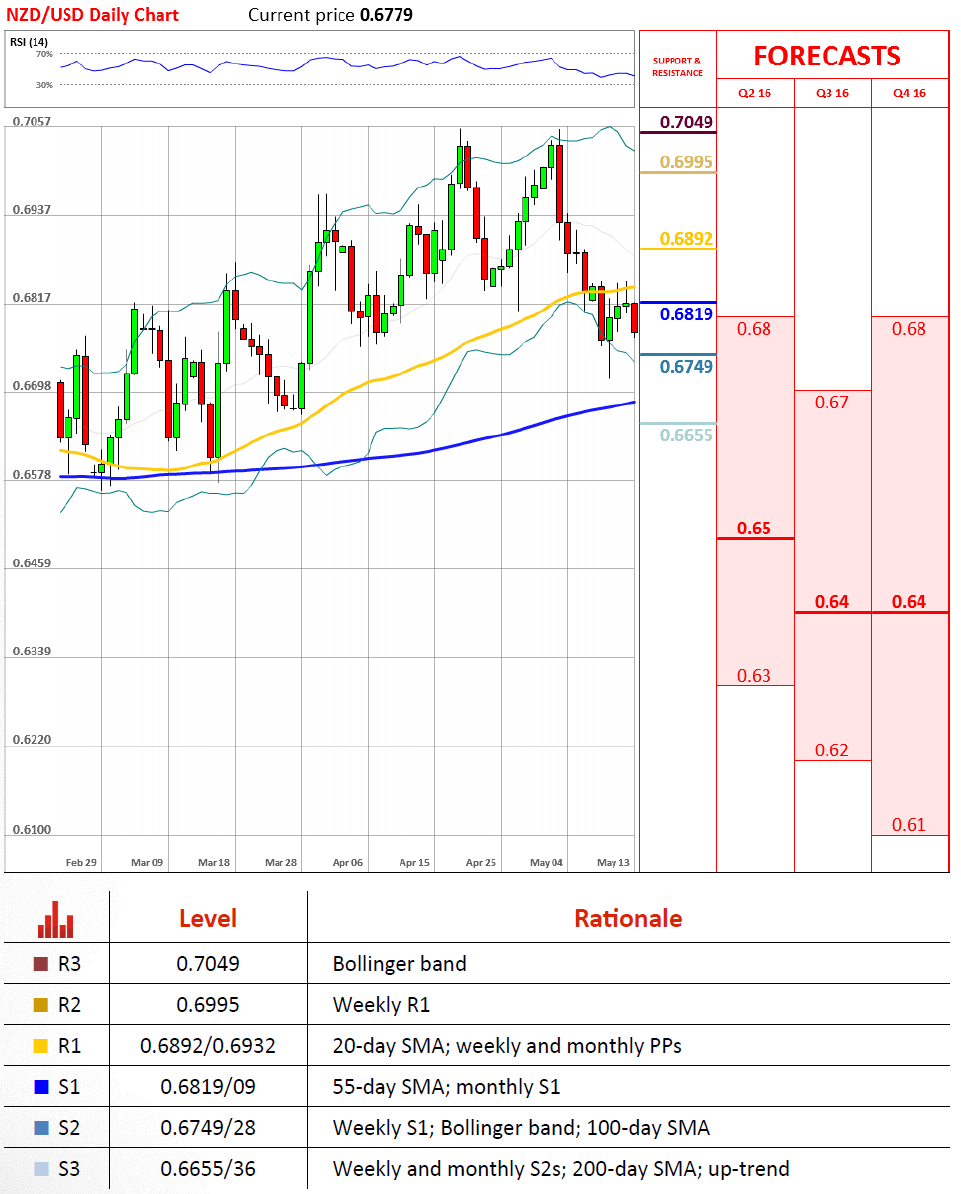Click resistance level 0.6892 in sidebar
Image resolution: width=961 pixels, height=1194 pixels.
[686, 239]
